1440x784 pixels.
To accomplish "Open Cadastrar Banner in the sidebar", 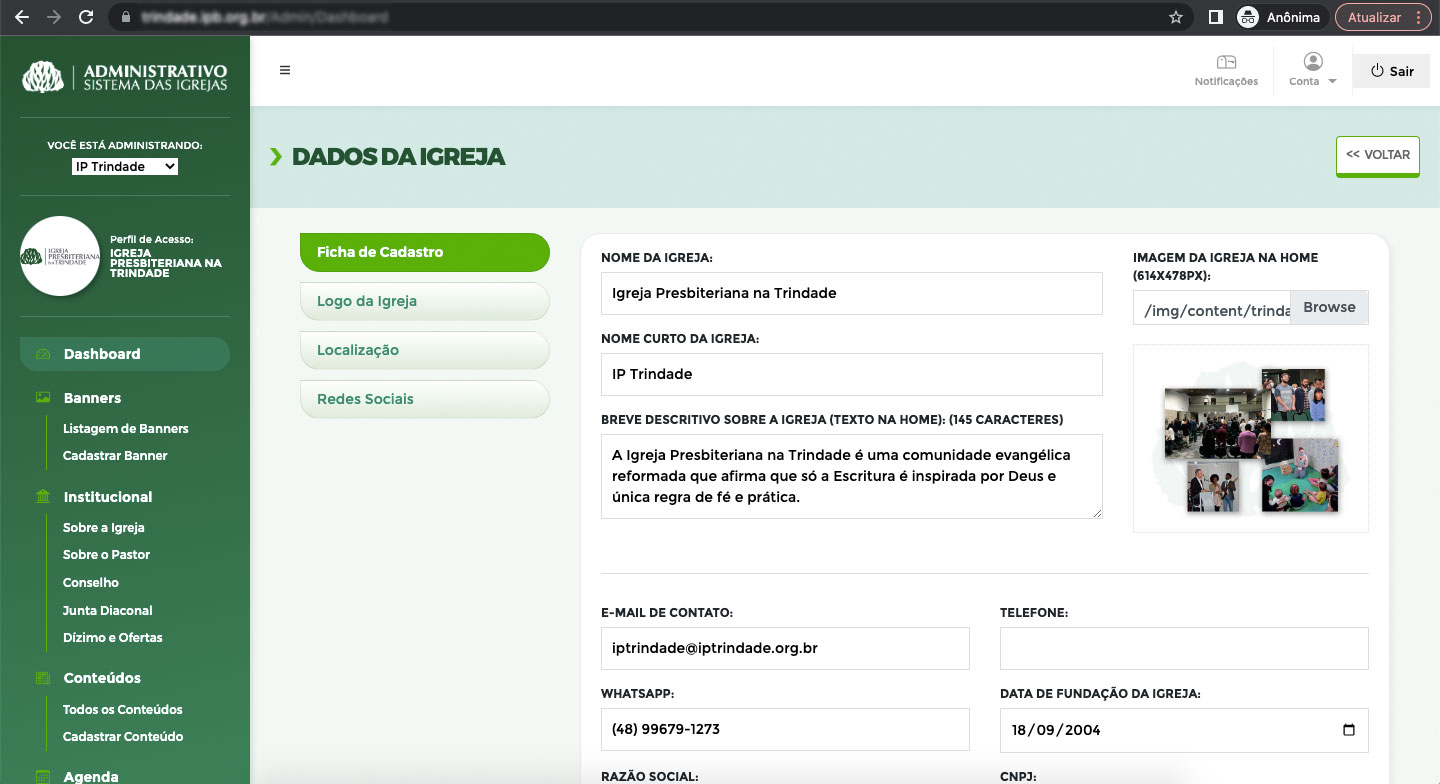I will (x=115, y=456).
